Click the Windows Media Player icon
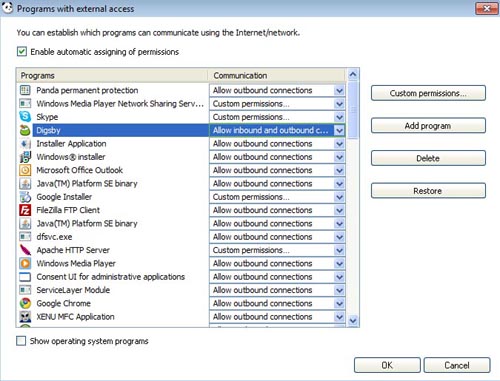 click(x=25, y=263)
